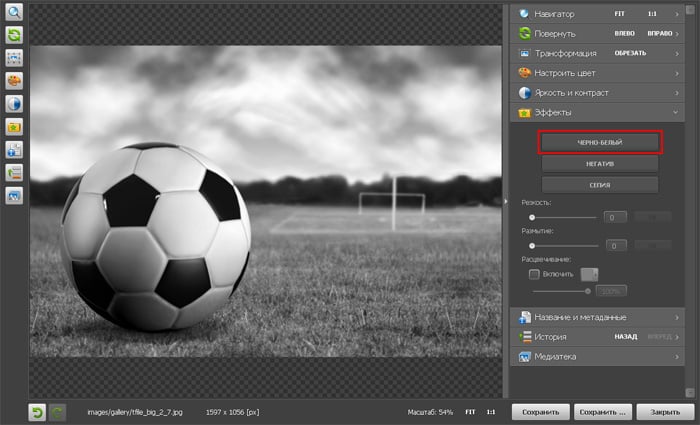Image resolution: width=700 pixels, height=425 pixels.
Task: Click the Размытие value input field
Action: click(615, 245)
